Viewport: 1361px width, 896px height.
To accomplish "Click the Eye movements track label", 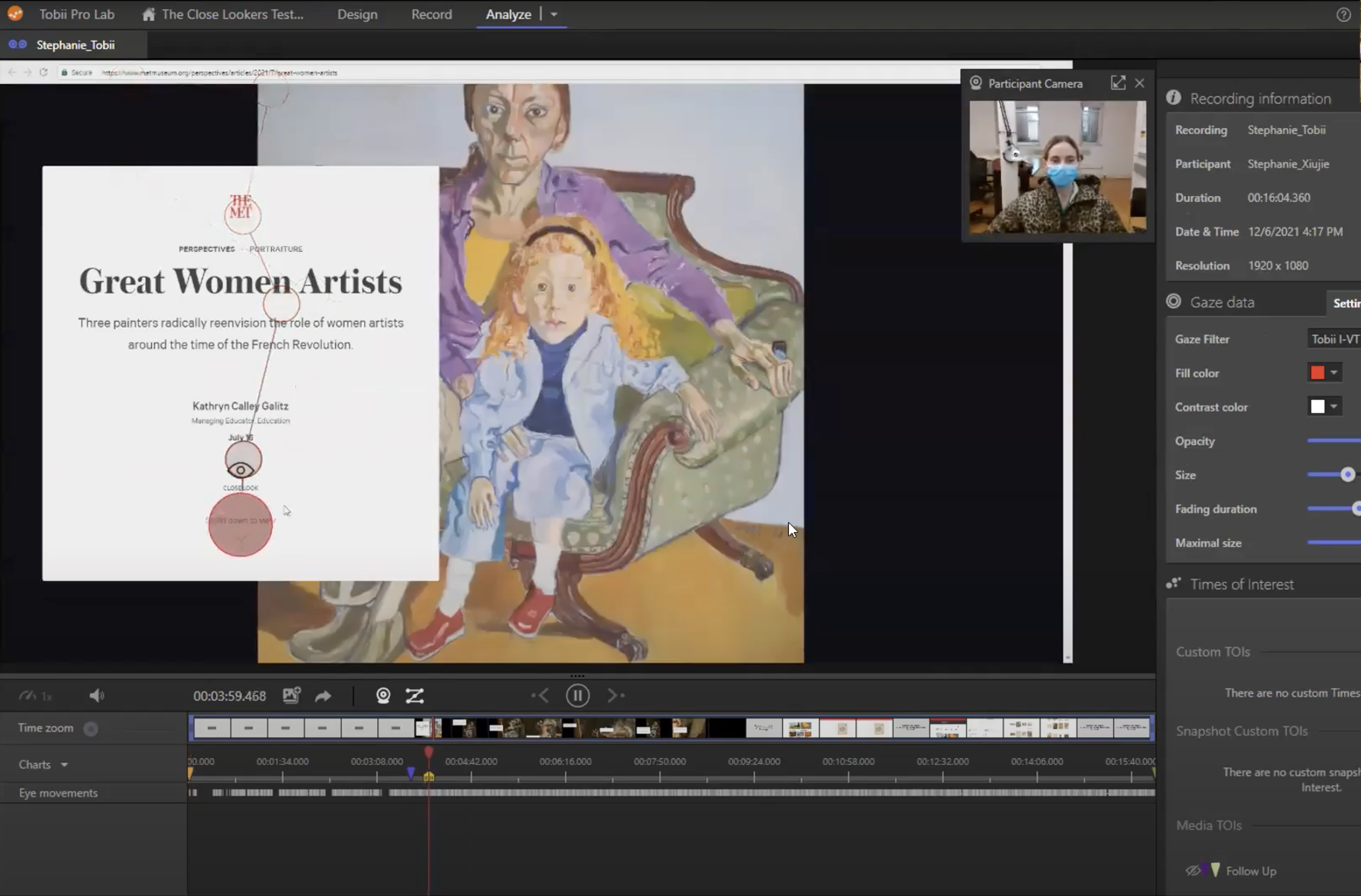I will tap(58, 793).
